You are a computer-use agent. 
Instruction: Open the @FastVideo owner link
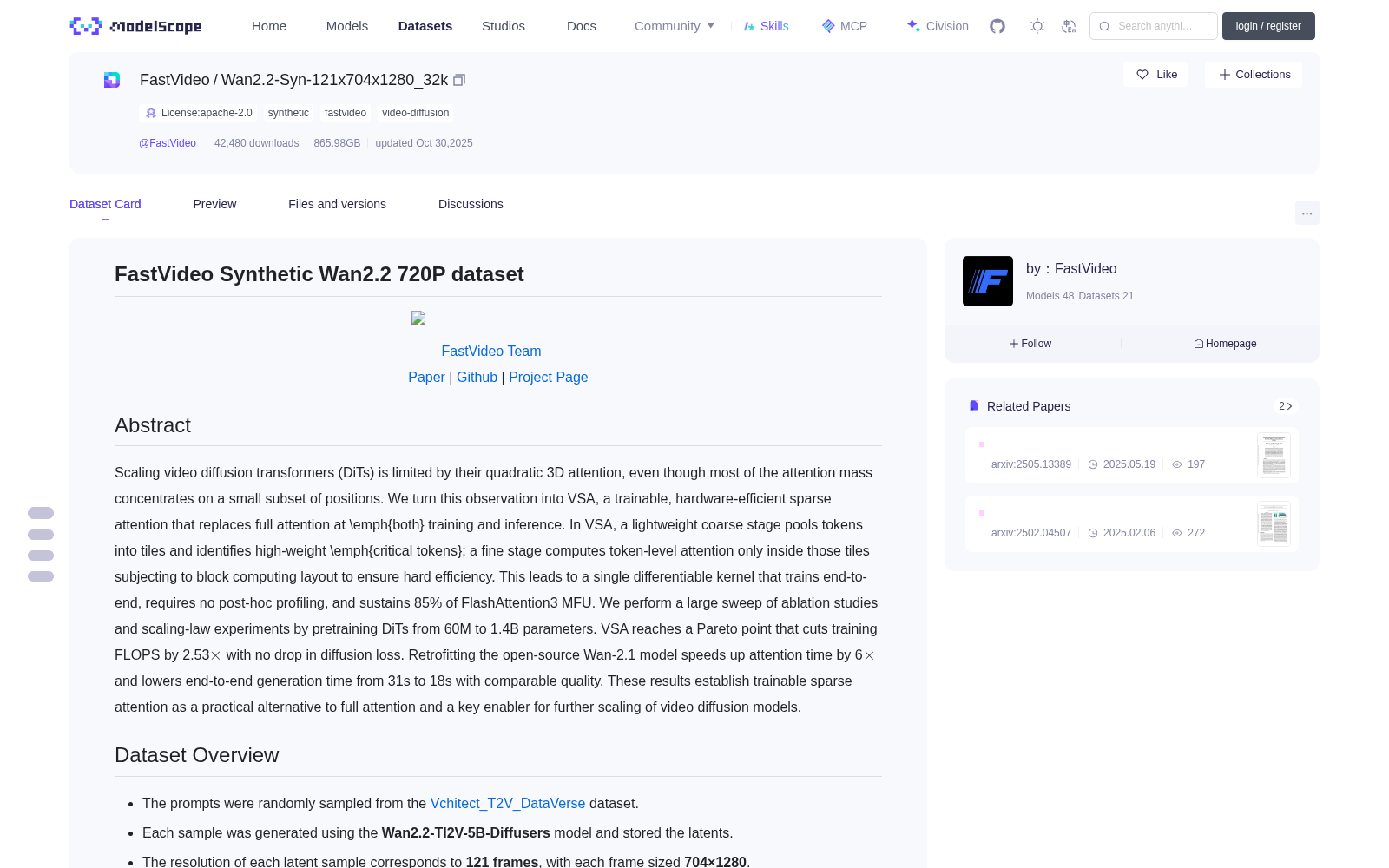168,143
